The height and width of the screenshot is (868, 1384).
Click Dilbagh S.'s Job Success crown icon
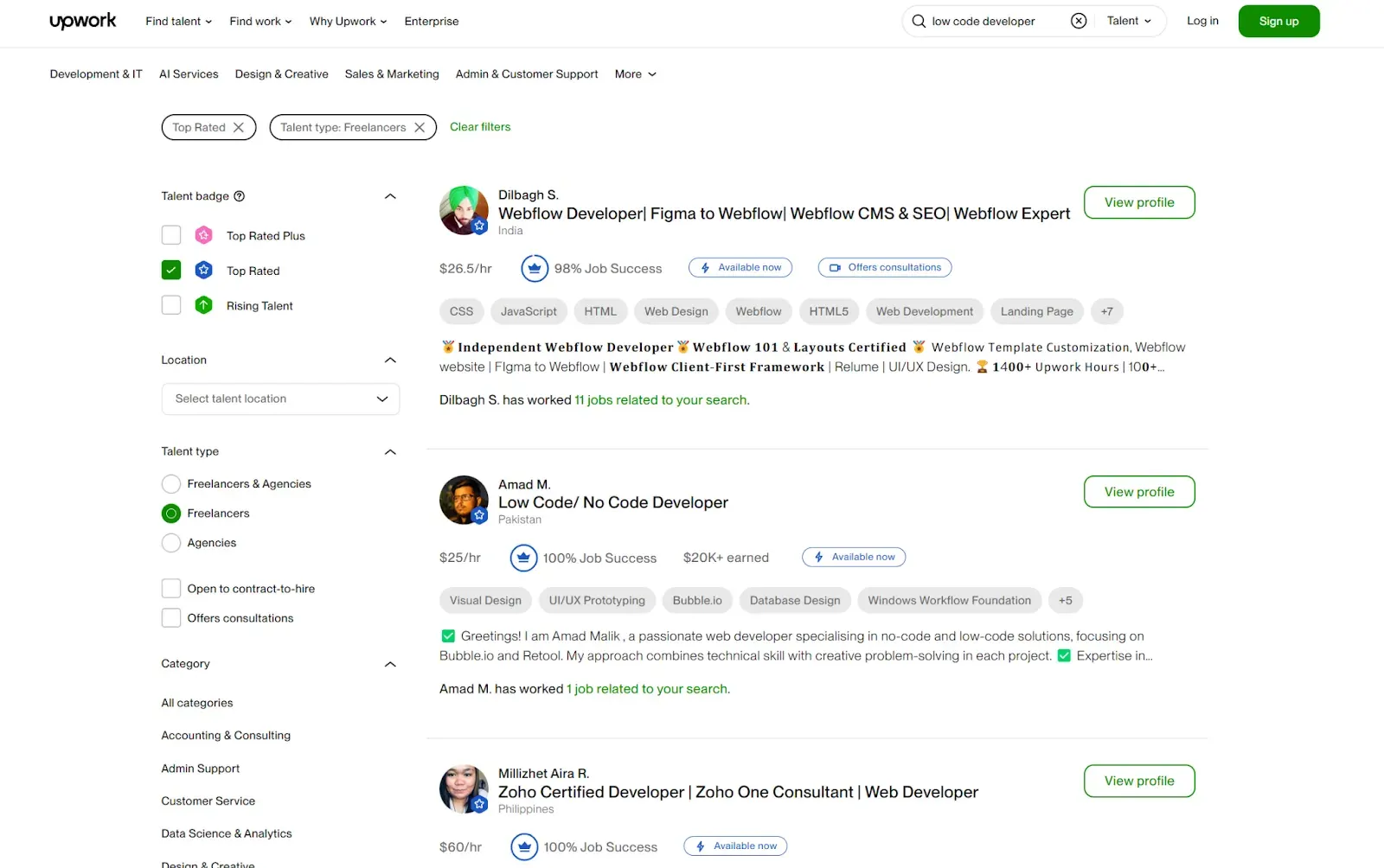pos(535,269)
